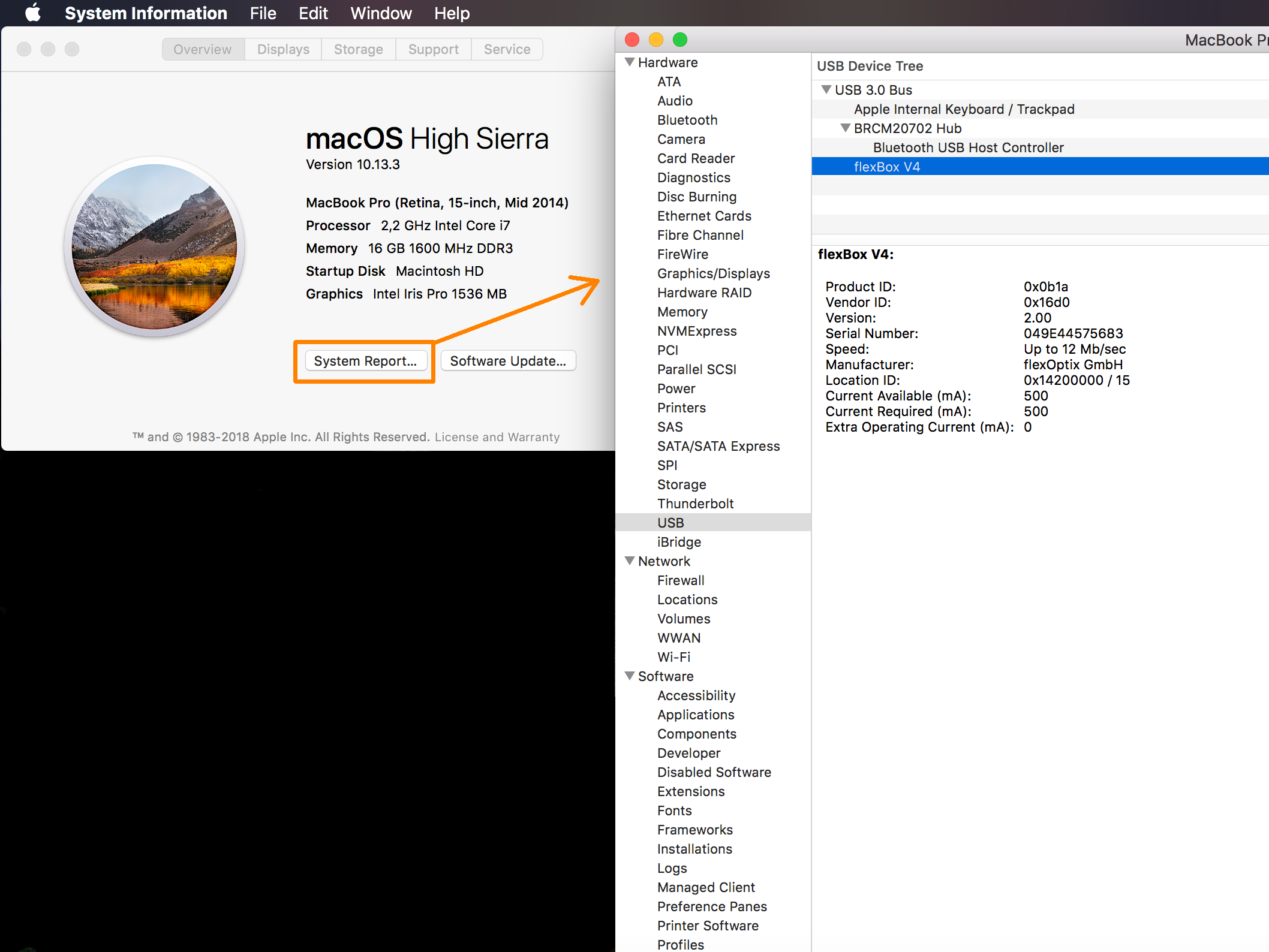The height and width of the screenshot is (952, 1269).
Task: Open the File menu
Action: click(263, 13)
